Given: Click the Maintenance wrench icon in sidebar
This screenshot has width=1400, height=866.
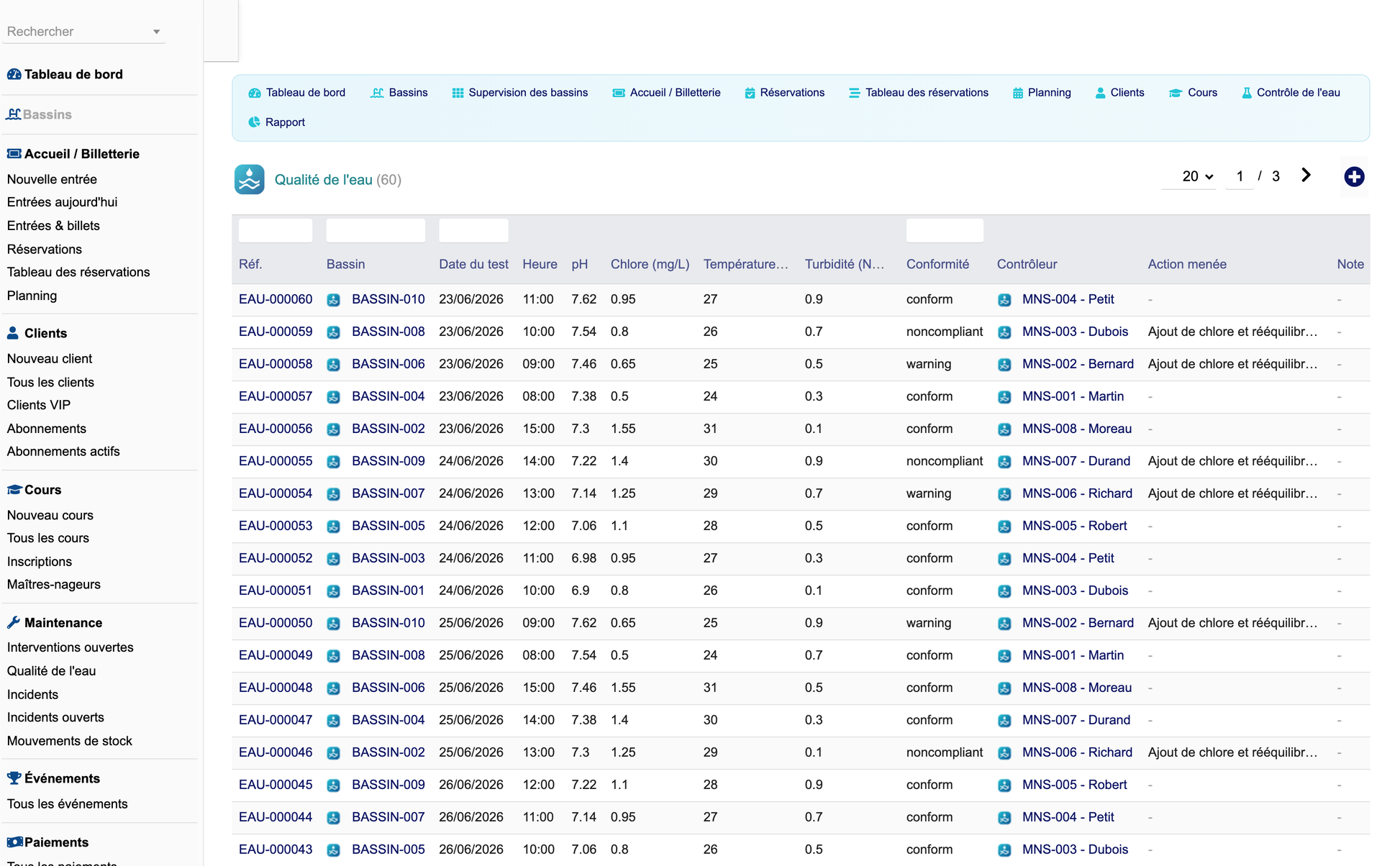Looking at the screenshot, I should [13, 623].
